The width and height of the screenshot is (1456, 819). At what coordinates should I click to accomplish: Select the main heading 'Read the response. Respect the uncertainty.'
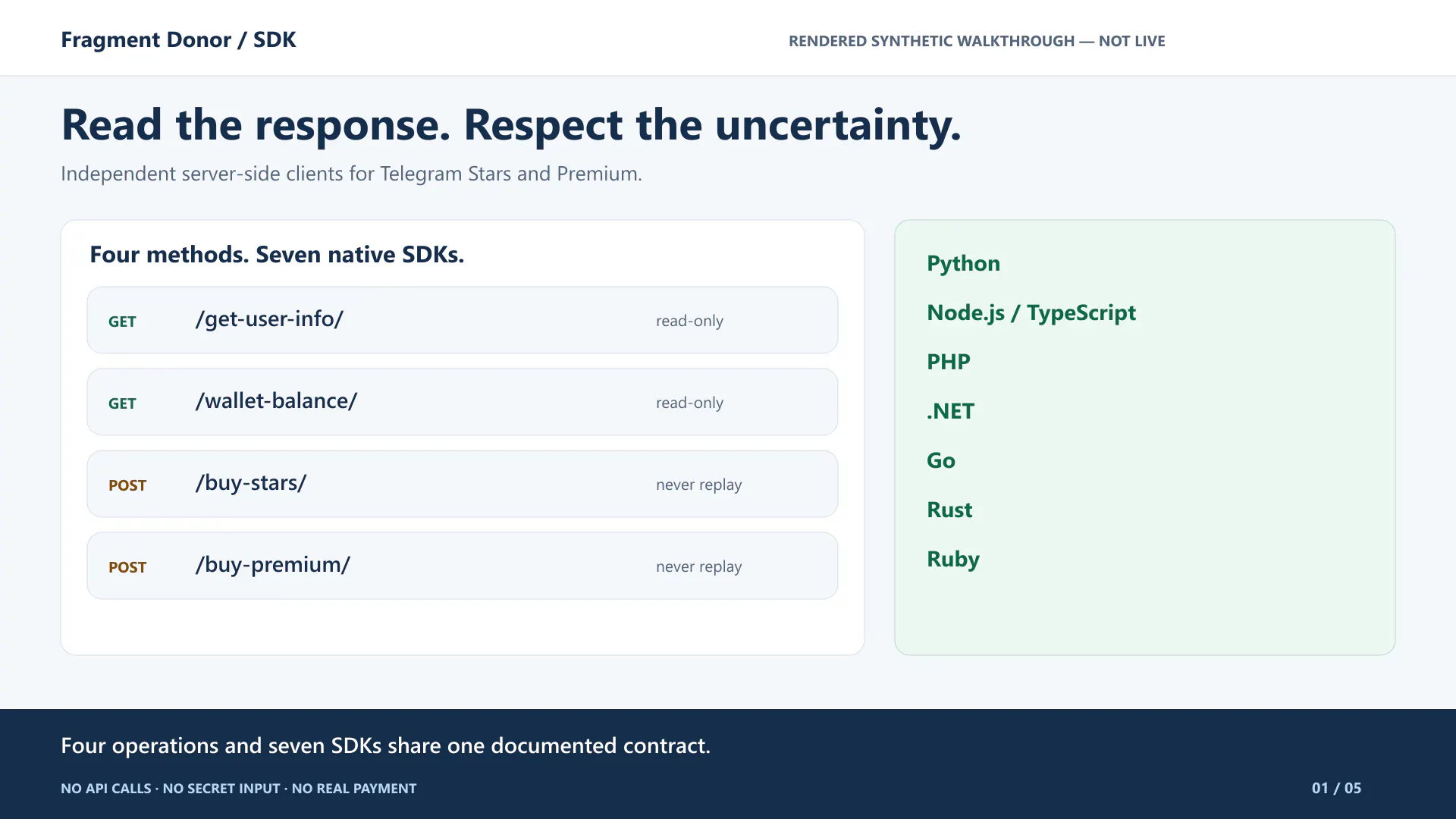511,124
